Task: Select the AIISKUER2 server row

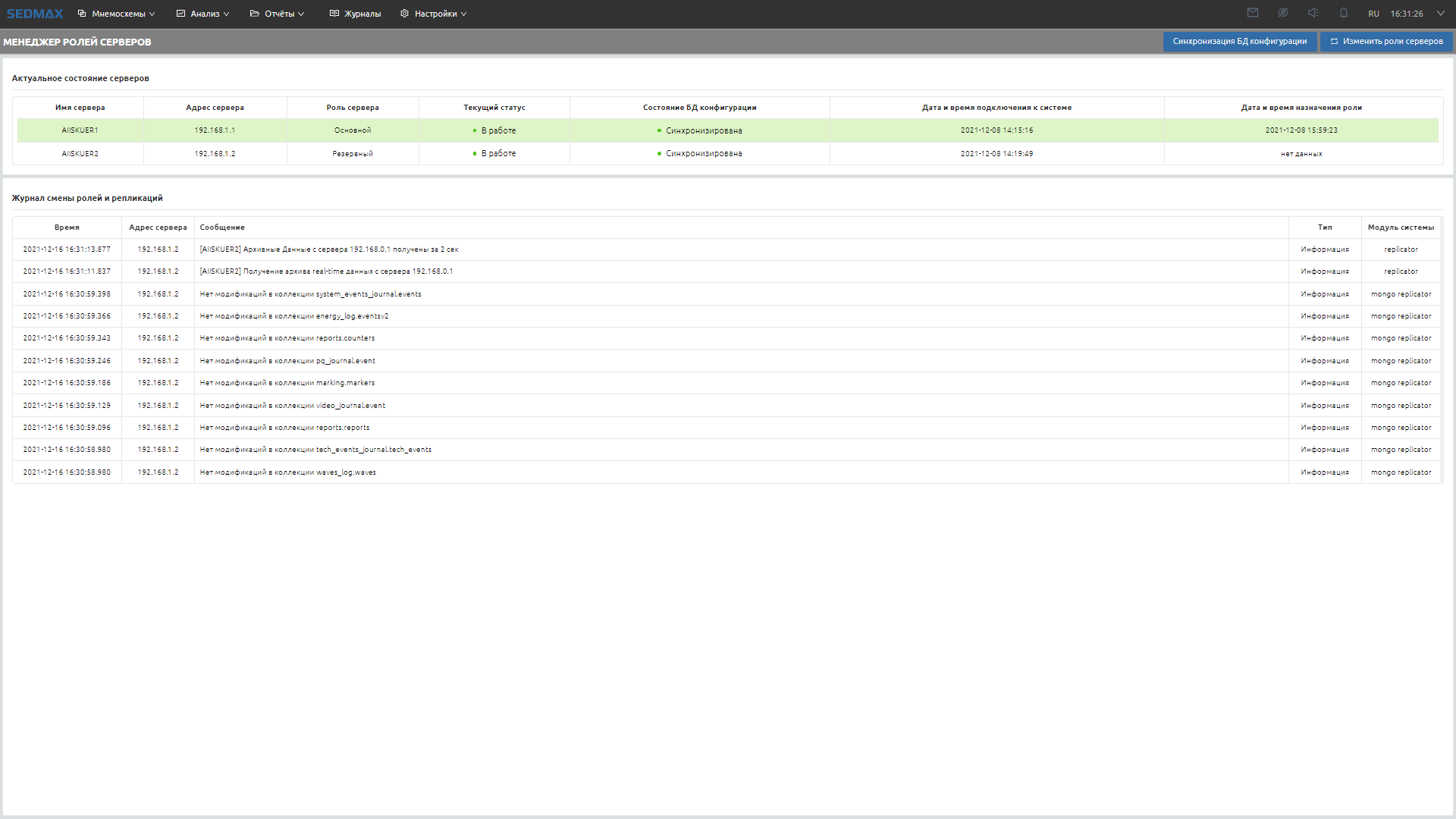Action: [80, 154]
